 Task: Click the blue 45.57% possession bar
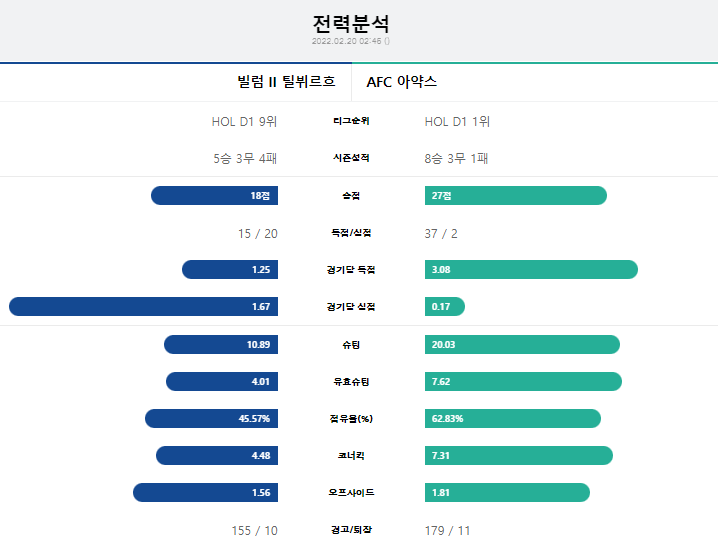tap(212, 419)
